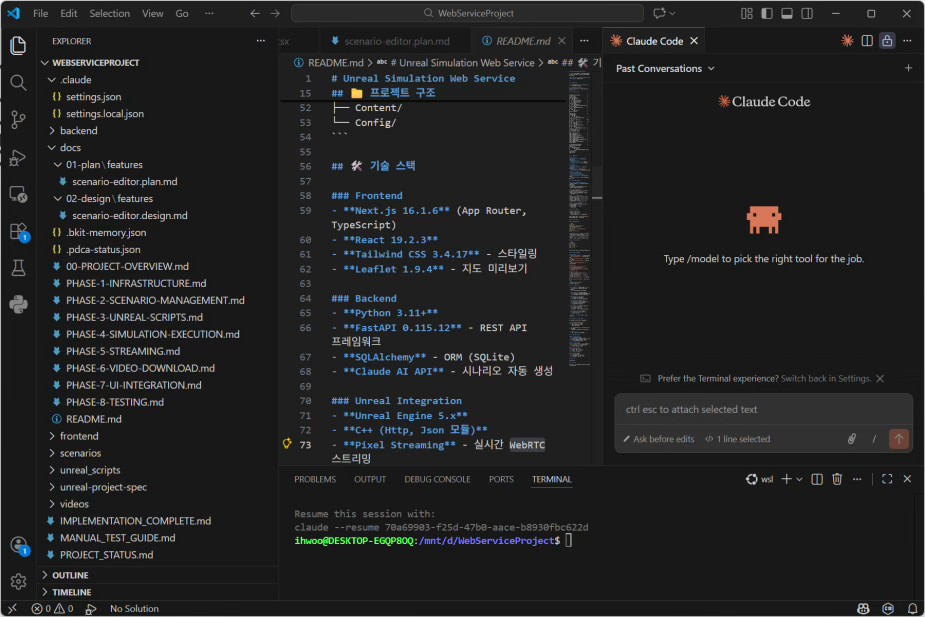Open Extensions view with update badge
The image size is (925, 617).
click(x=18, y=231)
